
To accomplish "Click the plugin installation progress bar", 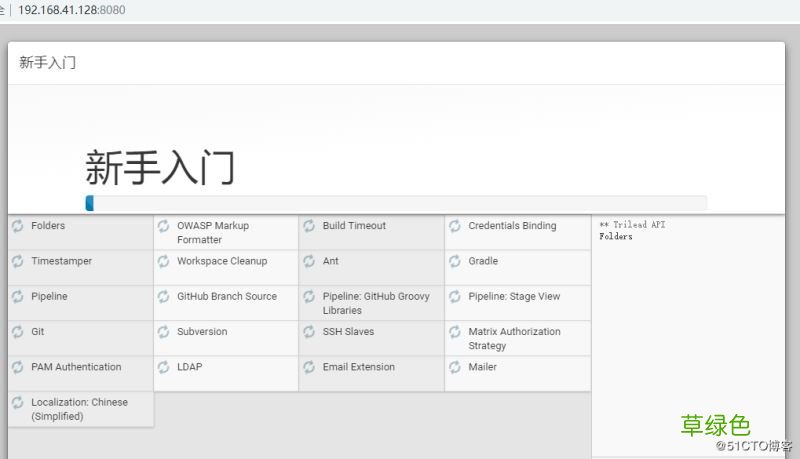I will (396, 203).
